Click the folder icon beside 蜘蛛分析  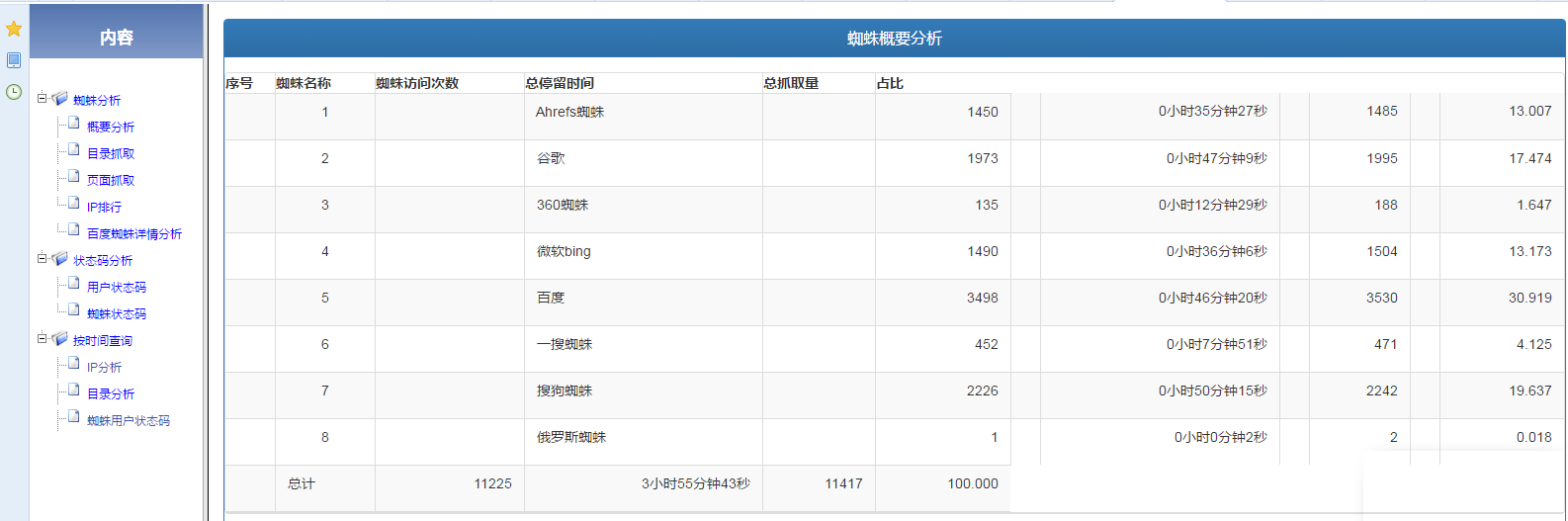(60, 99)
